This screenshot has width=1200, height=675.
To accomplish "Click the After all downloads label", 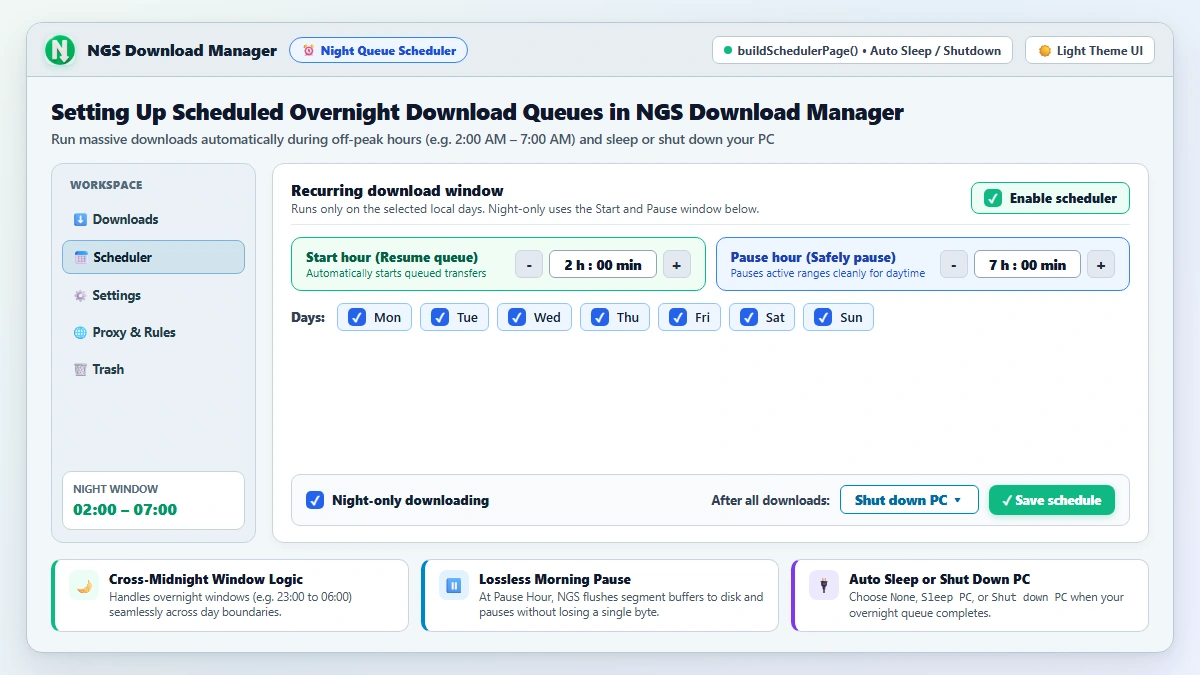I will (x=771, y=500).
